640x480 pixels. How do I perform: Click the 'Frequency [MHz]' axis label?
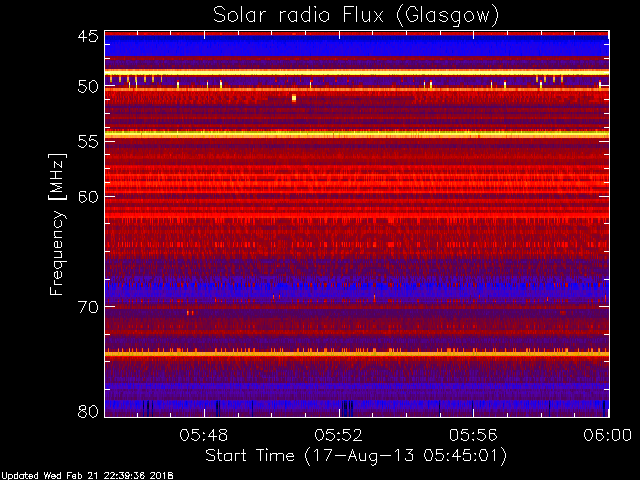click(x=57, y=224)
